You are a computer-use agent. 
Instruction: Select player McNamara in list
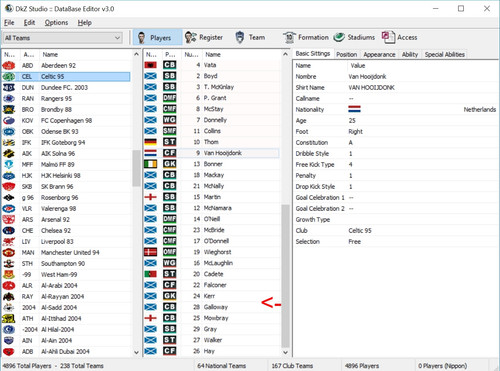(x=212, y=208)
